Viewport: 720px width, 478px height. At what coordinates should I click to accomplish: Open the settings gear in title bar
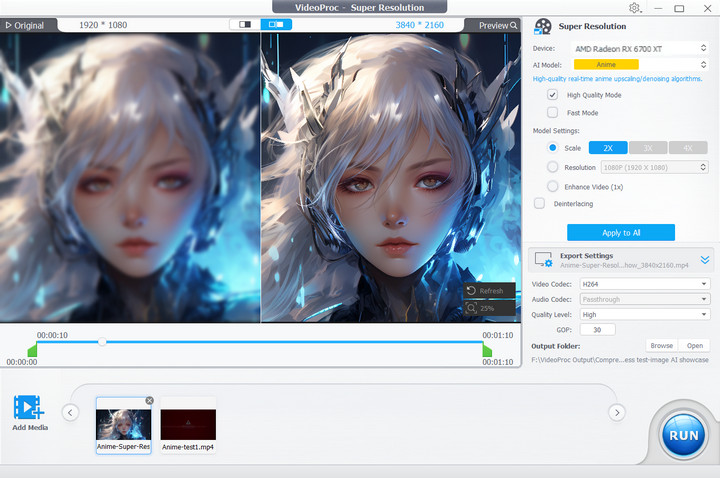pos(634,8)
